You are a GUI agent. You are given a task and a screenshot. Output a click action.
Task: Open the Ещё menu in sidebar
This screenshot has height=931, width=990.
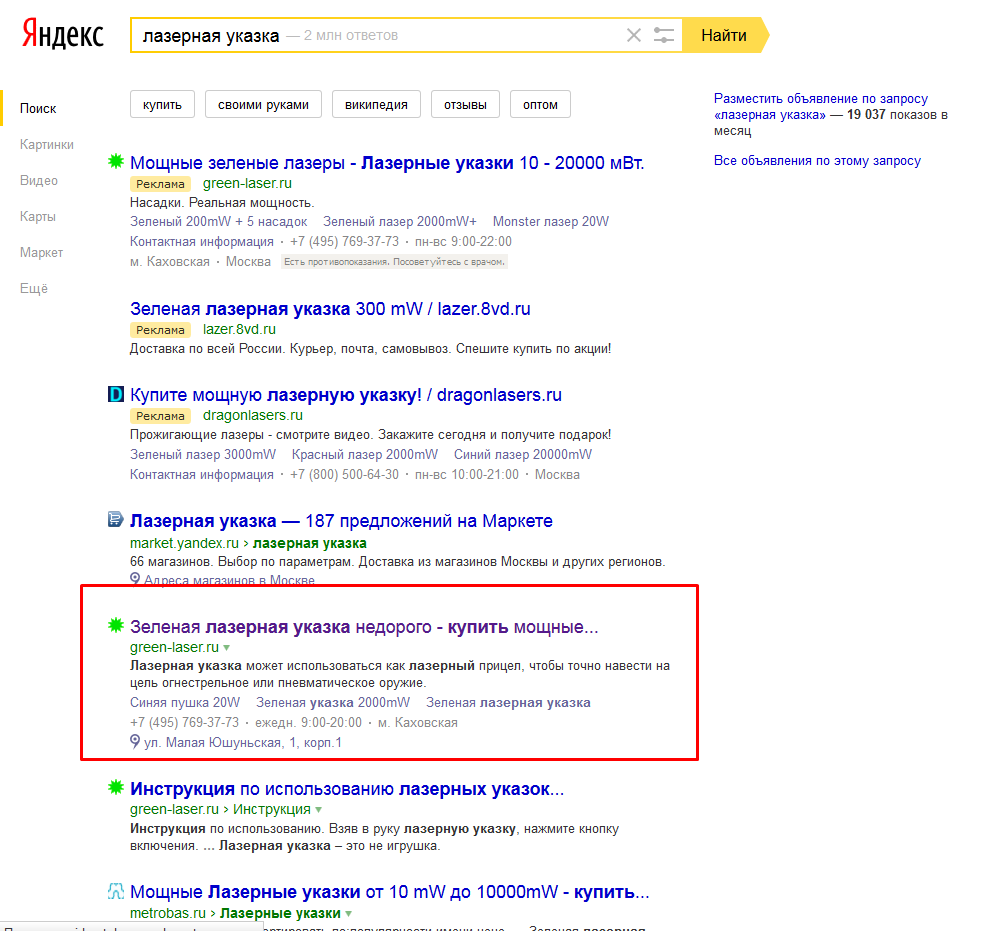click(34, 288)
